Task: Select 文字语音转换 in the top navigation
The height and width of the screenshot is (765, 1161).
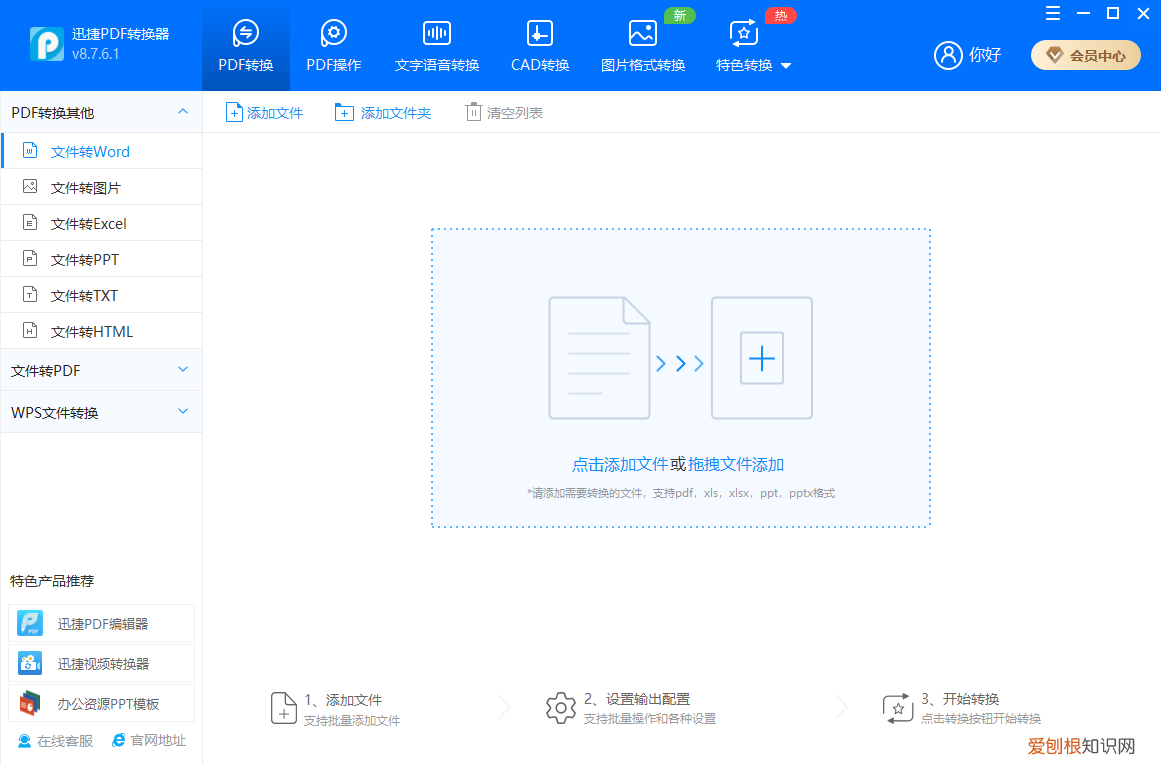Action: tap(436, 45)
